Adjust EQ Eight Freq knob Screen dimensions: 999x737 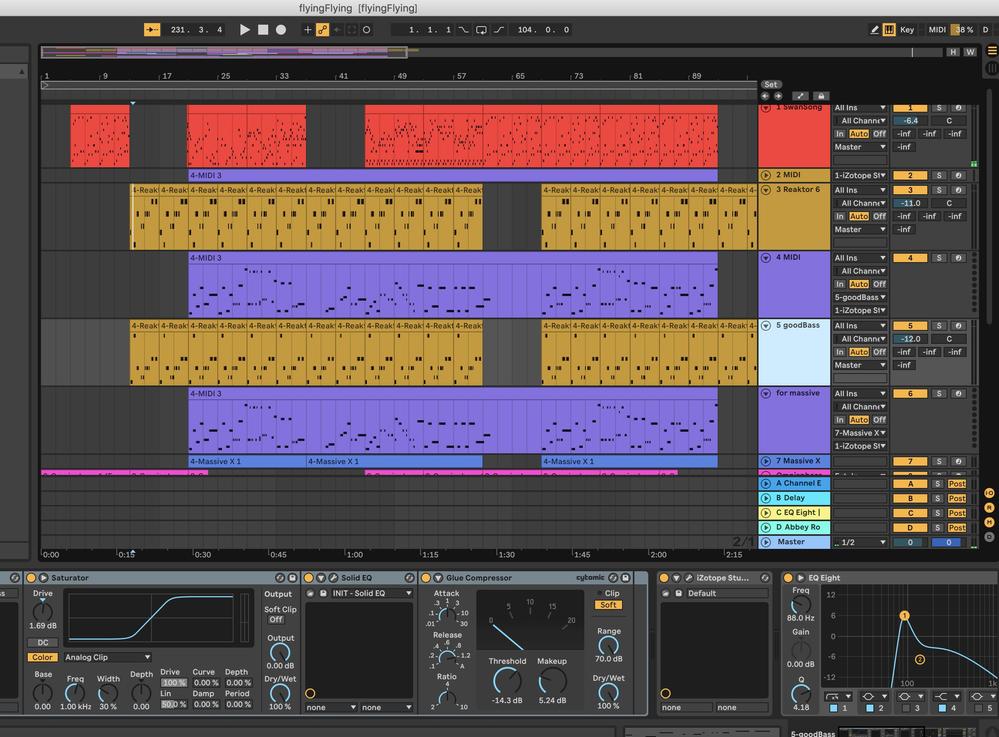pos(801,605)
